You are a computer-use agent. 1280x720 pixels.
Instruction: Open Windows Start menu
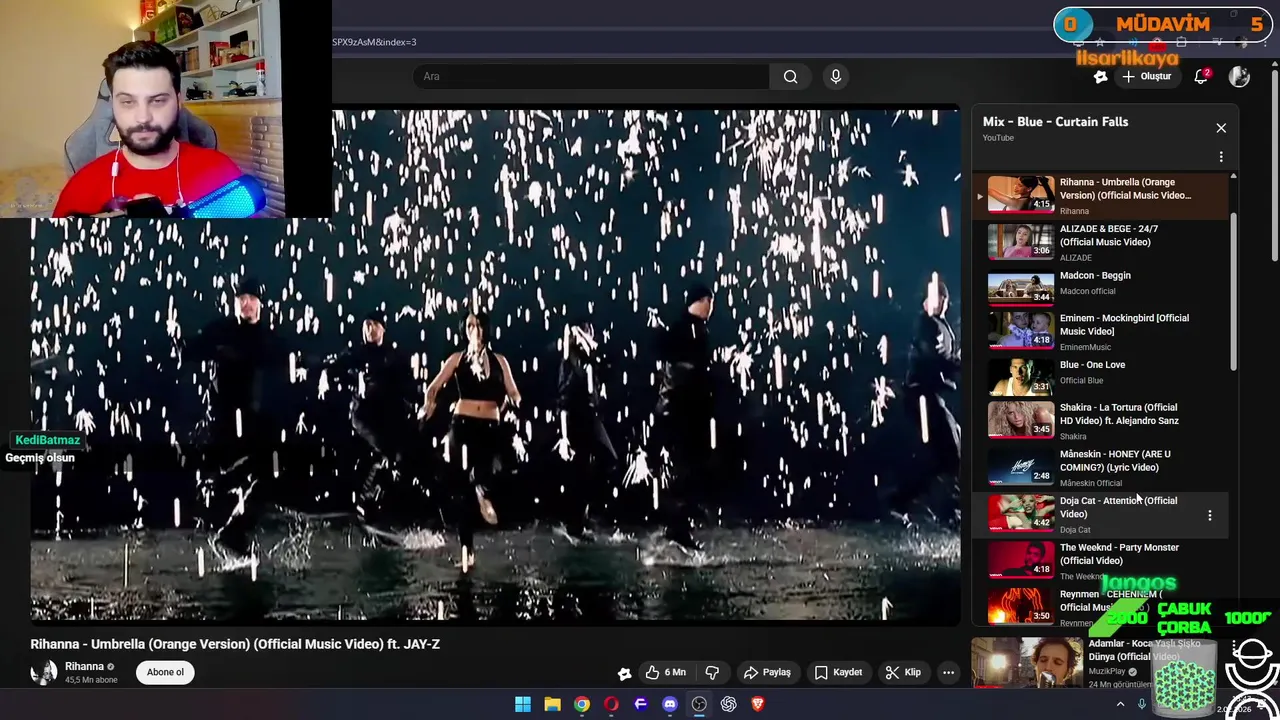pos(523,704)
